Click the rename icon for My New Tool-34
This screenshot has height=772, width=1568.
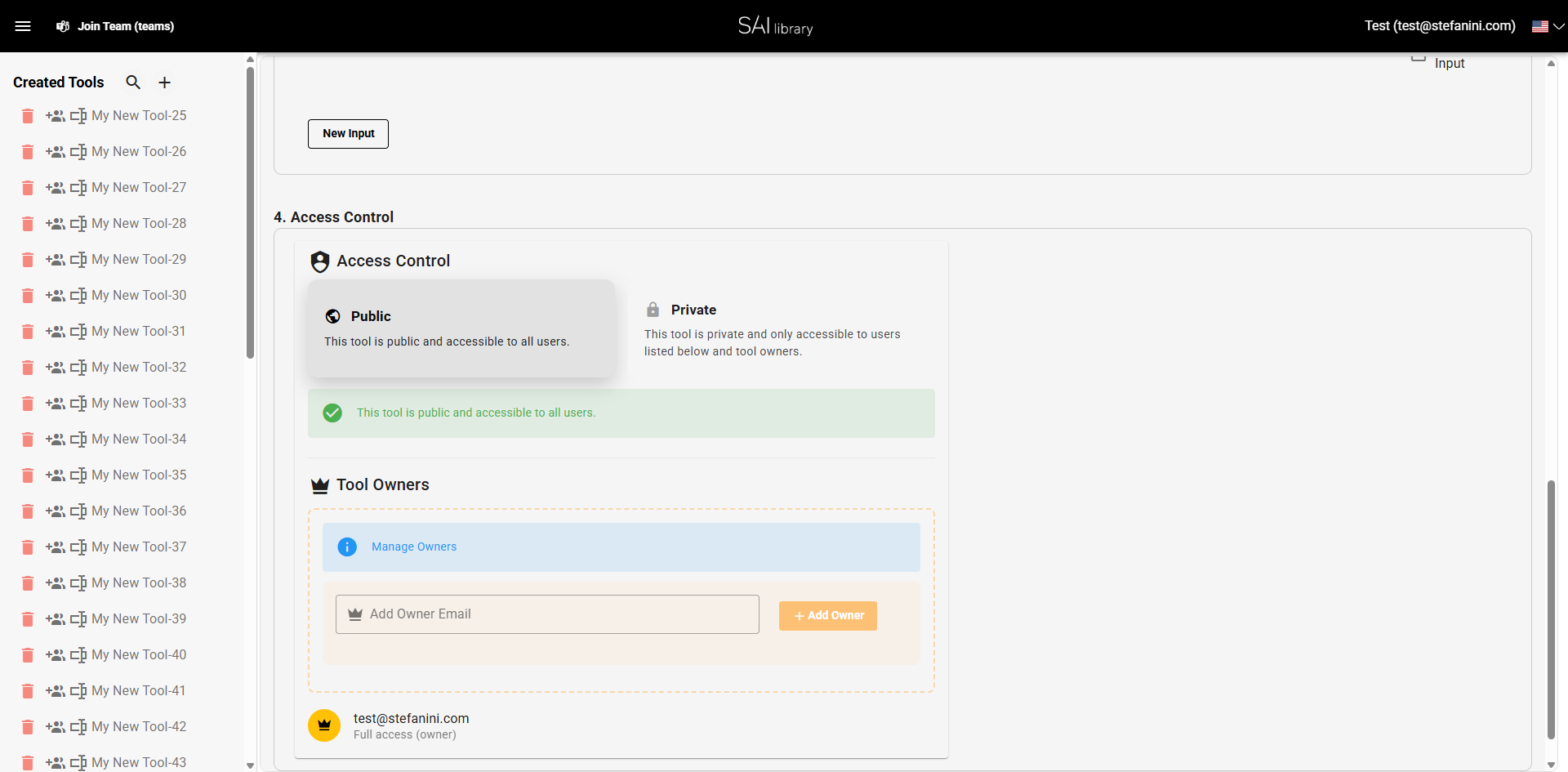point(78,440)
